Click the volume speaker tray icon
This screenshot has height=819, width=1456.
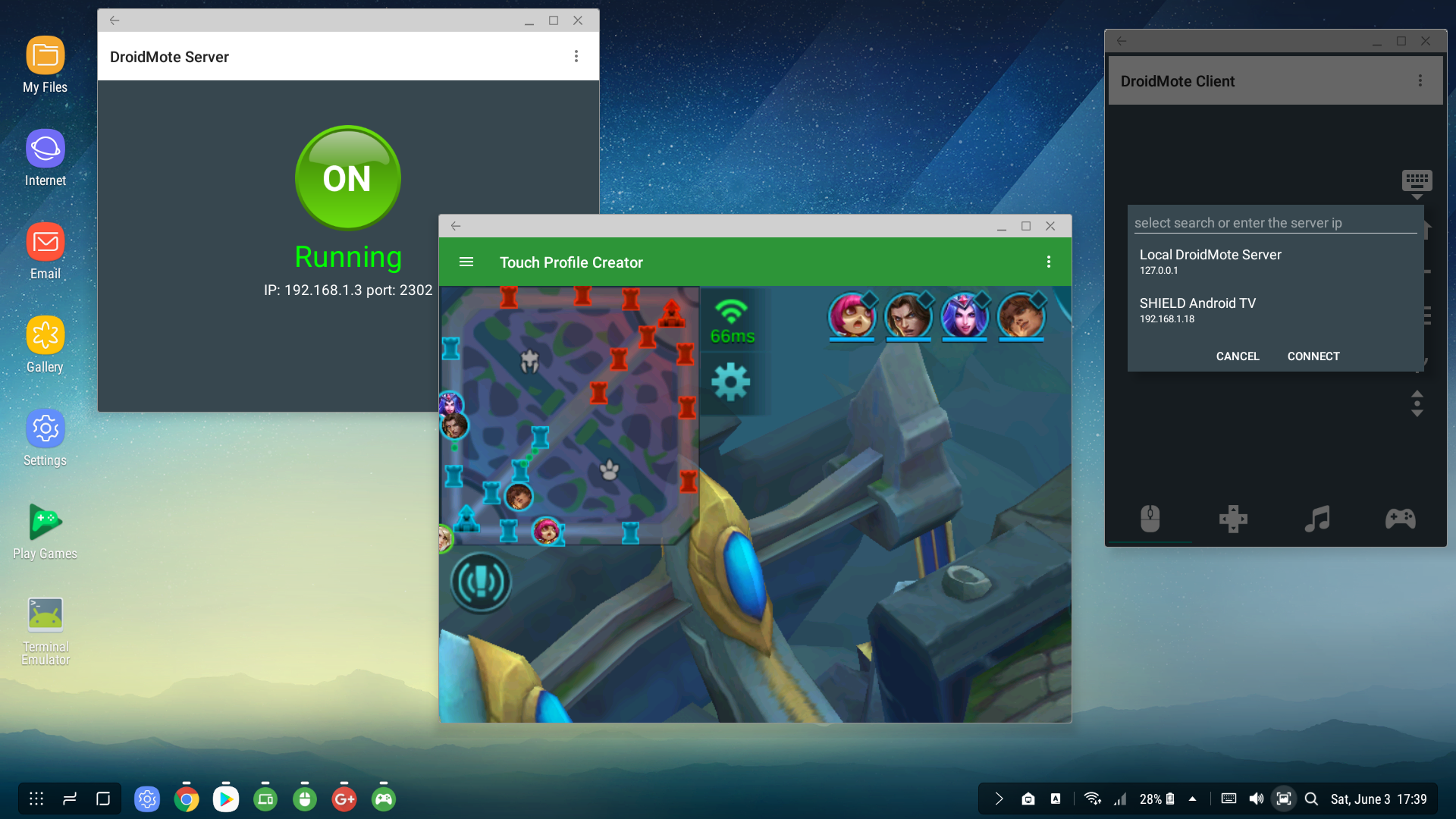pyautogui.click(x=1257, y=799)
